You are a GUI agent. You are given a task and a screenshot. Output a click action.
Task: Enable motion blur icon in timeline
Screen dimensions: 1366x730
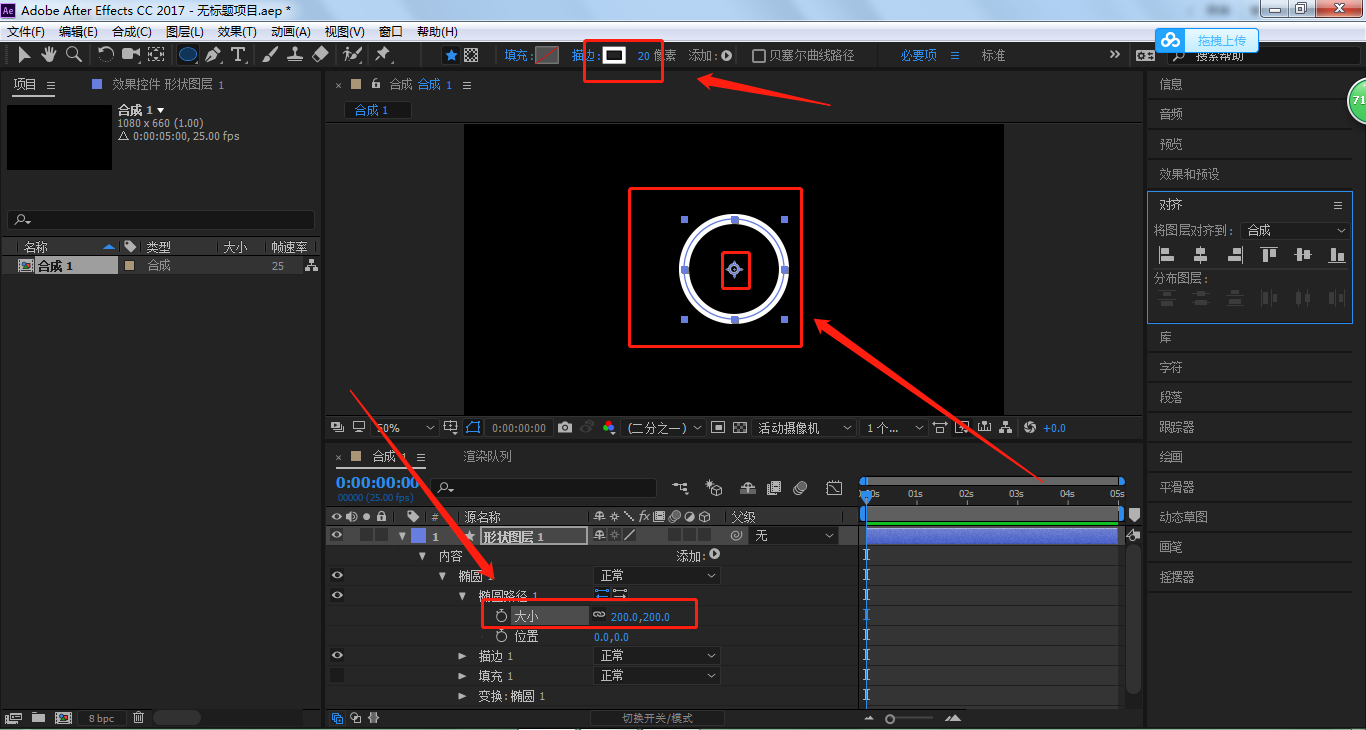coord(800,488)
